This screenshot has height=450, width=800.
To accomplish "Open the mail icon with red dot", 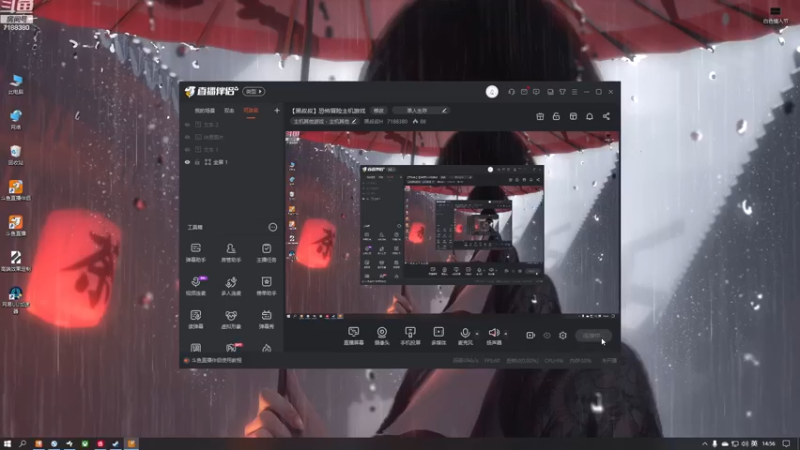I will [524, 92].
